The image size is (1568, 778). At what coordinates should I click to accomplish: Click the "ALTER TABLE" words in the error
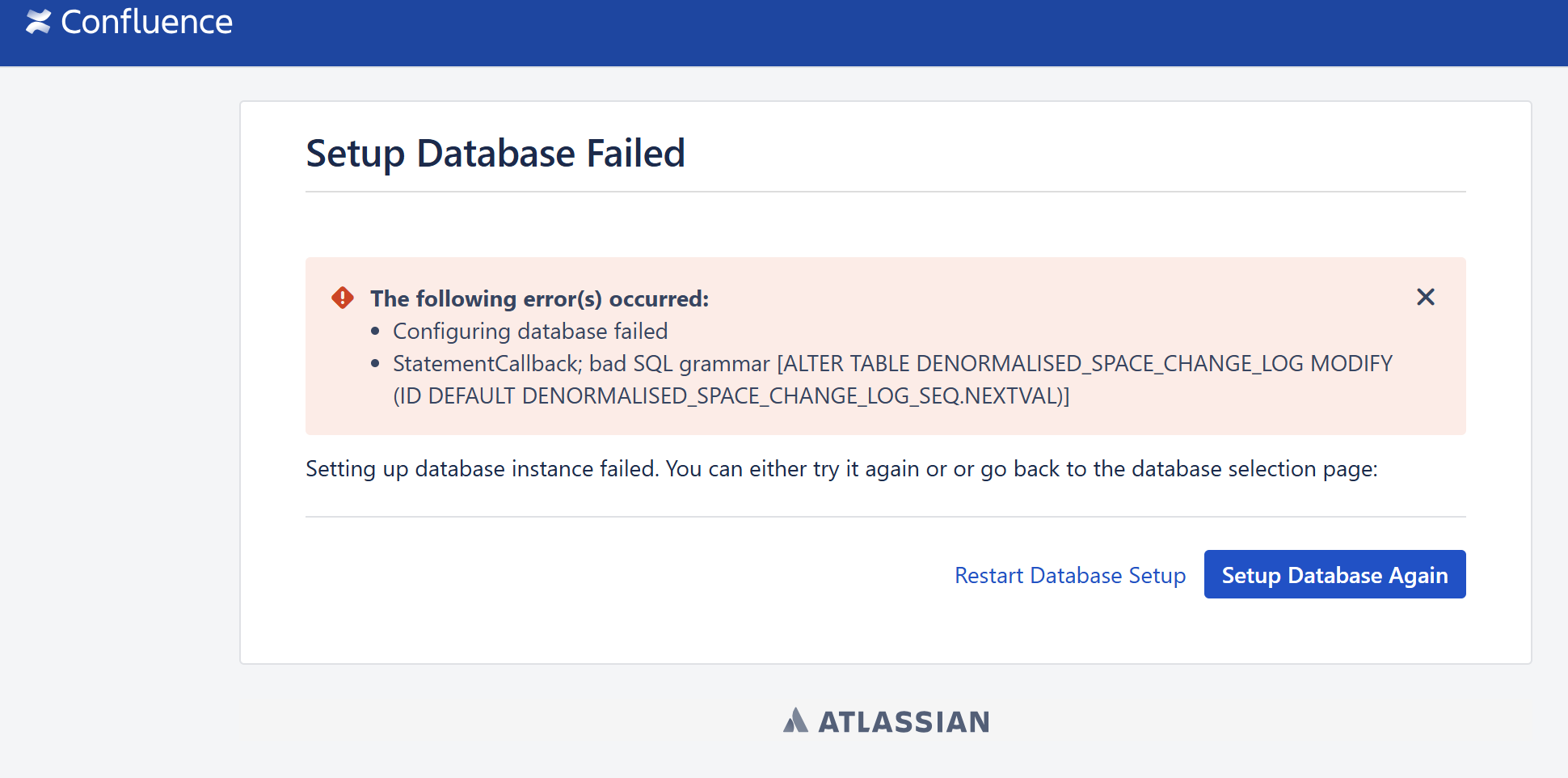[x=845, y=363]
